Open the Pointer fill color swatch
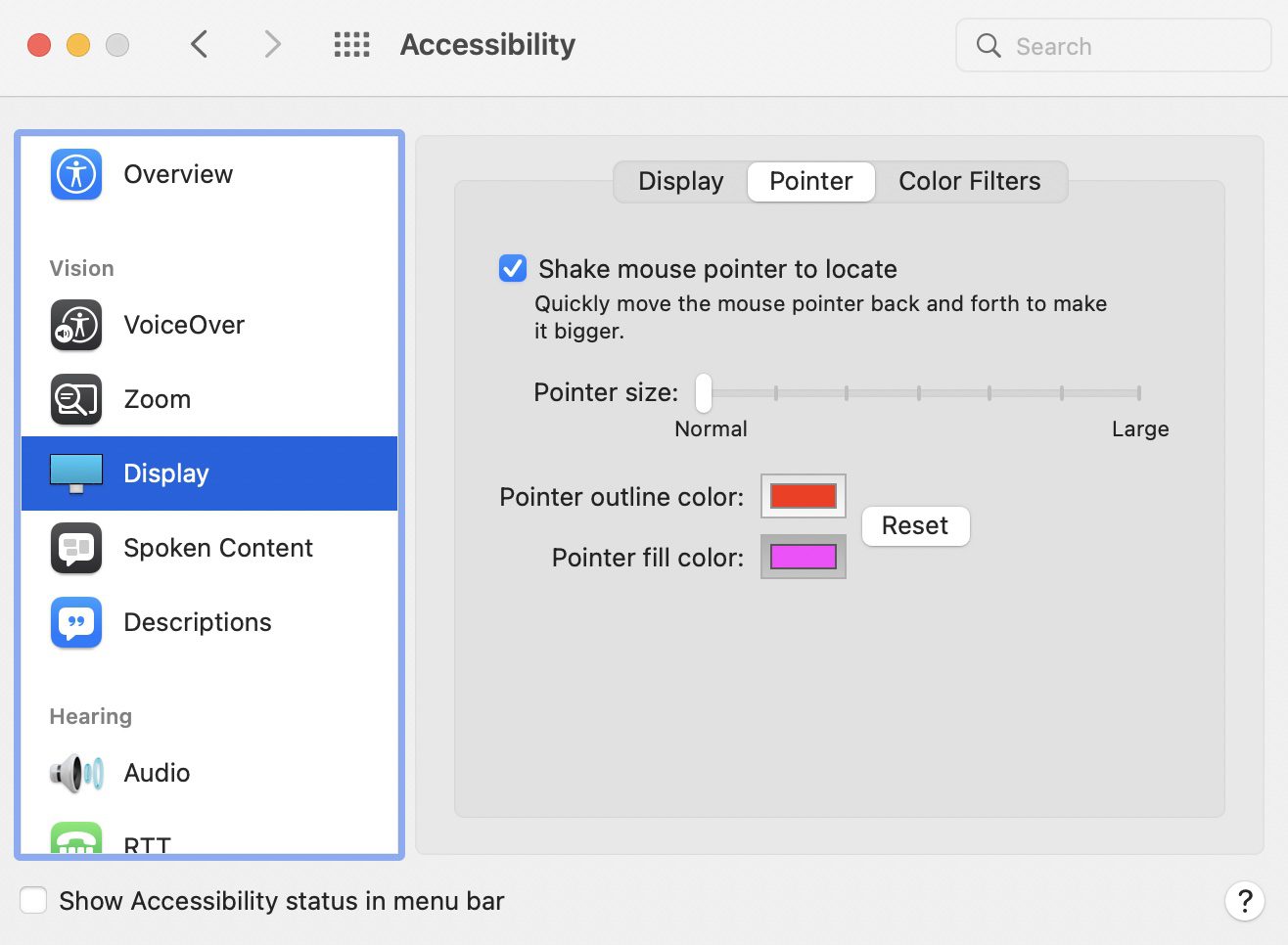 tap(803, 557)
